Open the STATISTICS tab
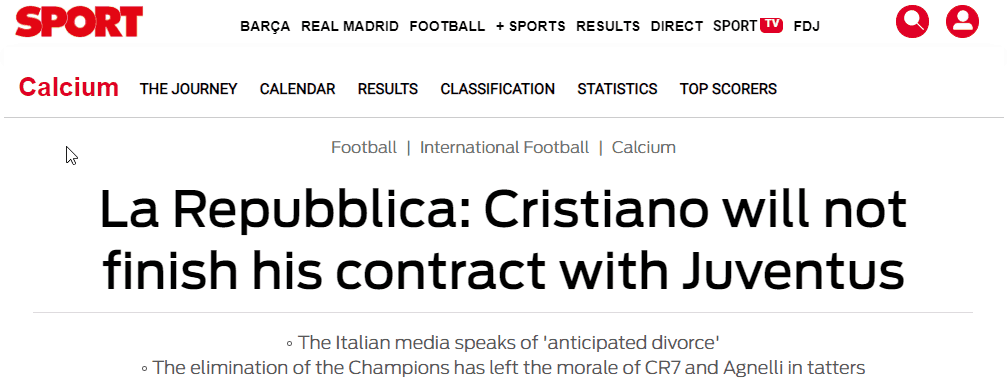The height and width of the screenshot is (383, 1007). pos(617,89)
